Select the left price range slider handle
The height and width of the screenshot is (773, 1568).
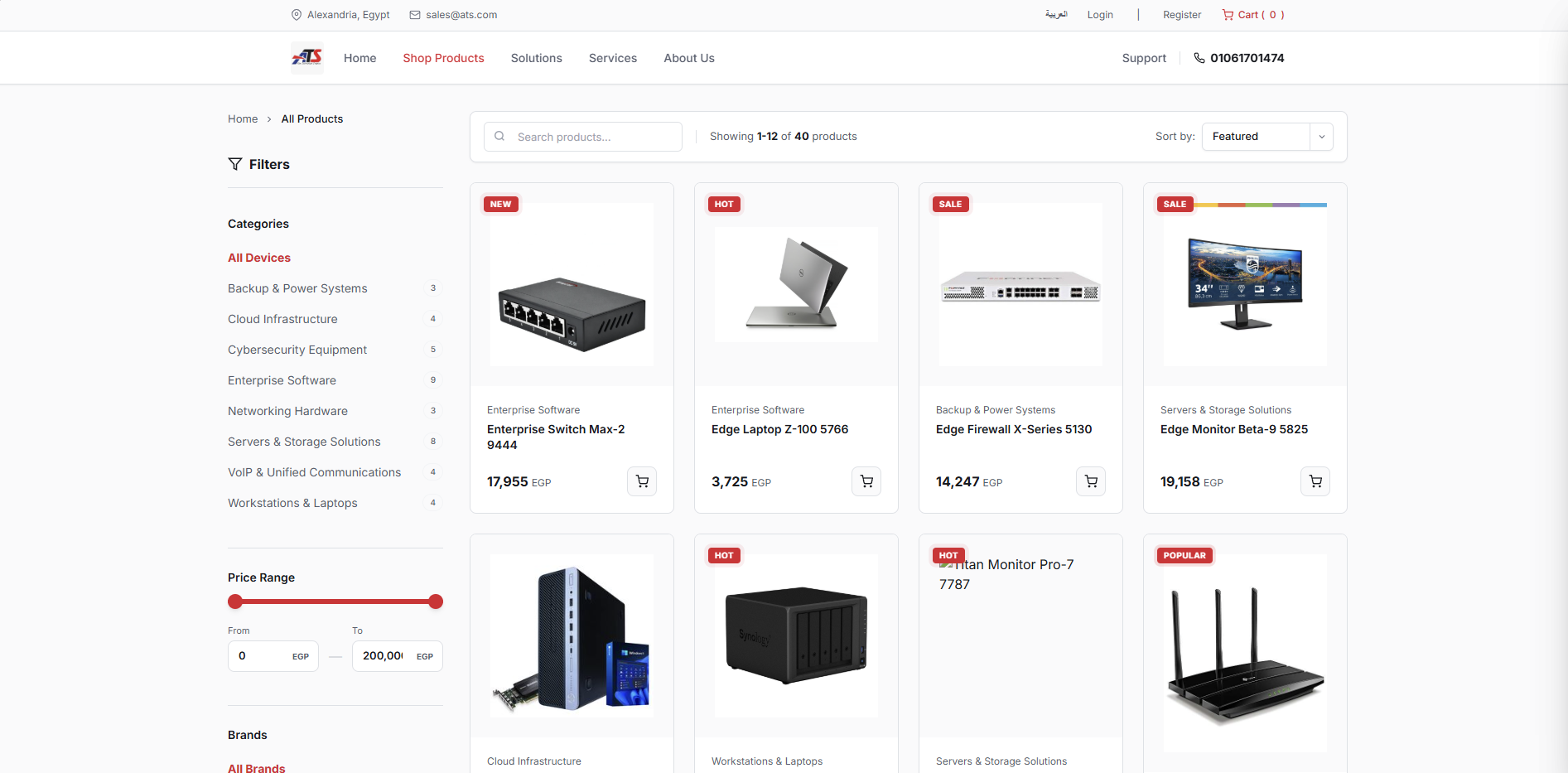coord(235,601)
